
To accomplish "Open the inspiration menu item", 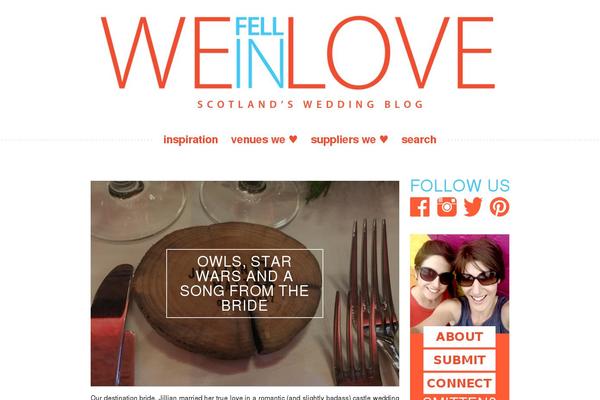I will [191, 140].
